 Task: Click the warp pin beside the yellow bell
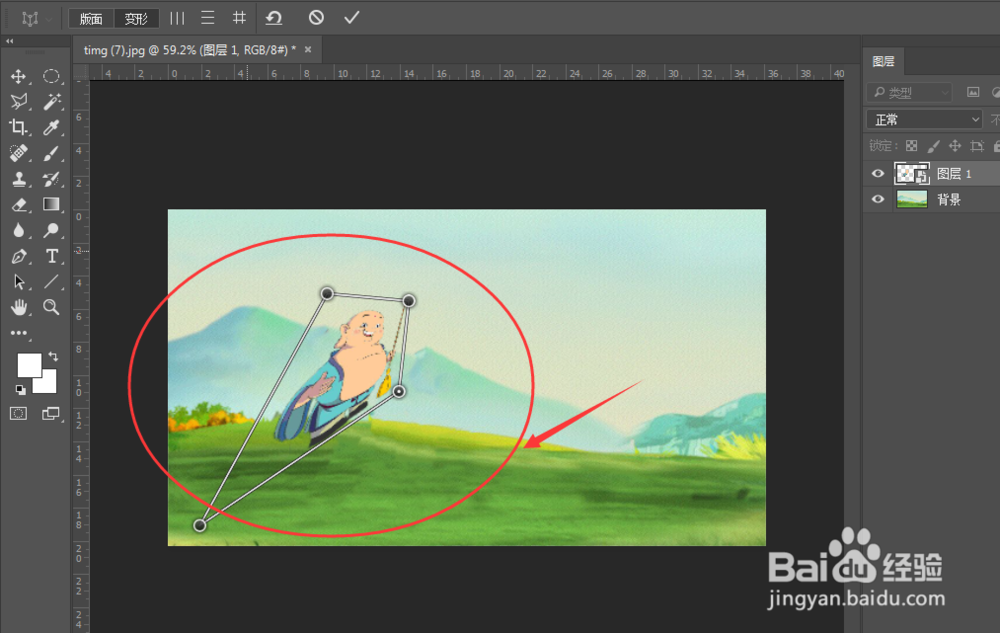click(x=399, y=391)
